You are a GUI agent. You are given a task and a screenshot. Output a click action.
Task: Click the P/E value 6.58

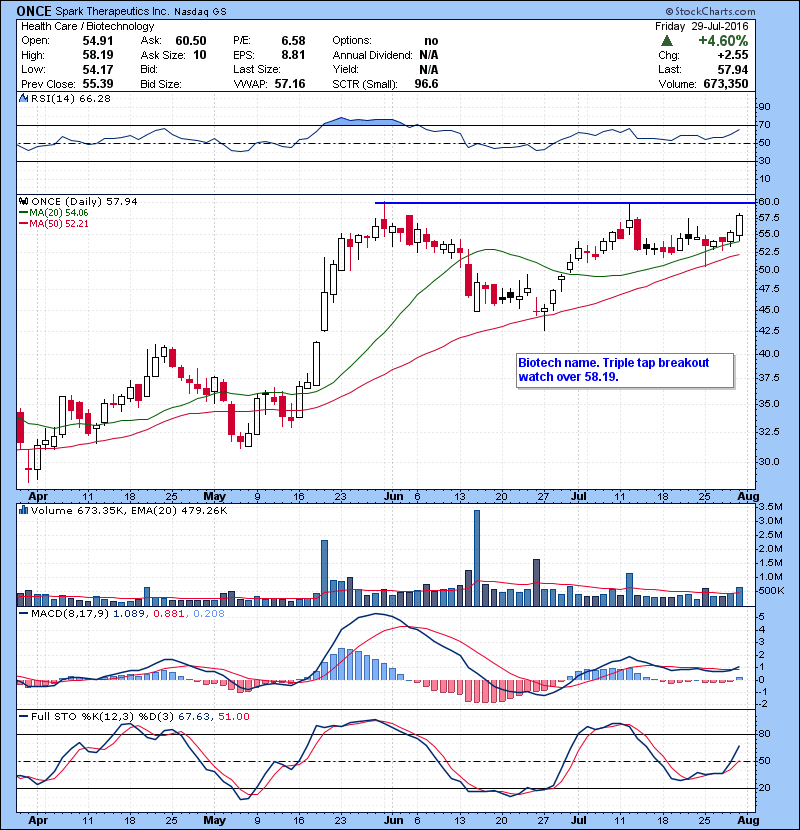coord(293,41)
